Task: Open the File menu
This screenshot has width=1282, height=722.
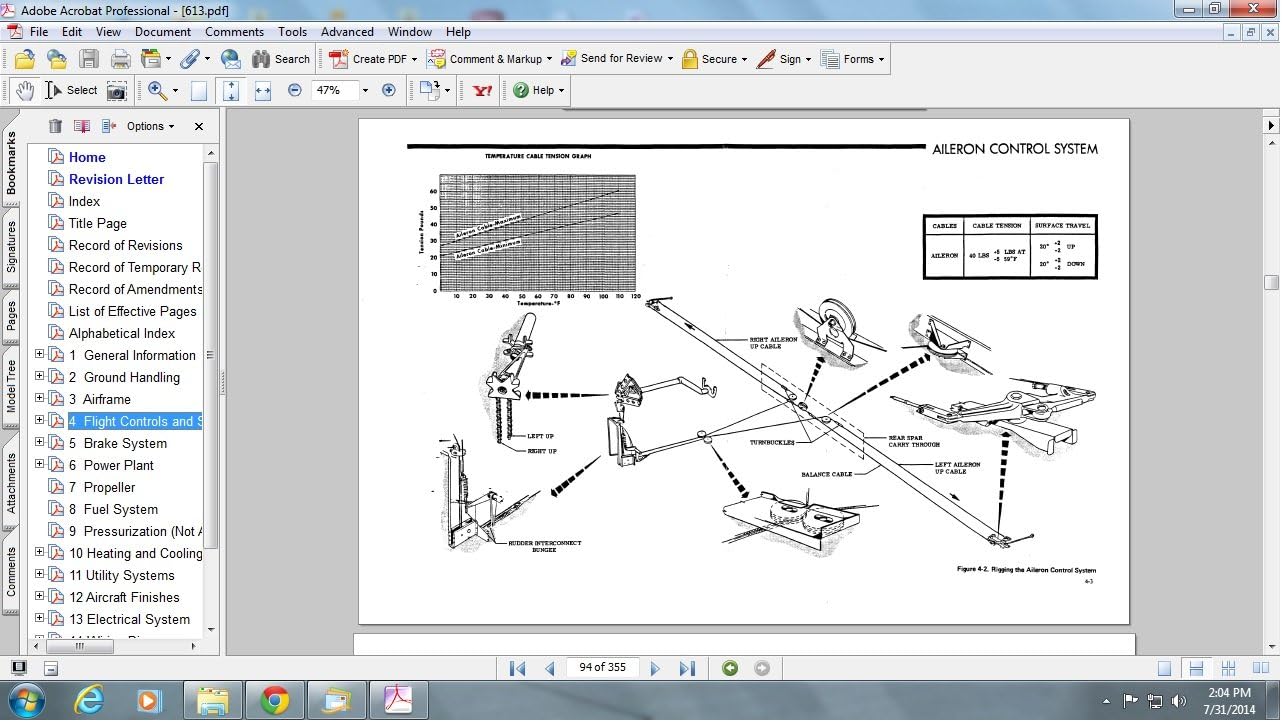Action: [39, 32]
